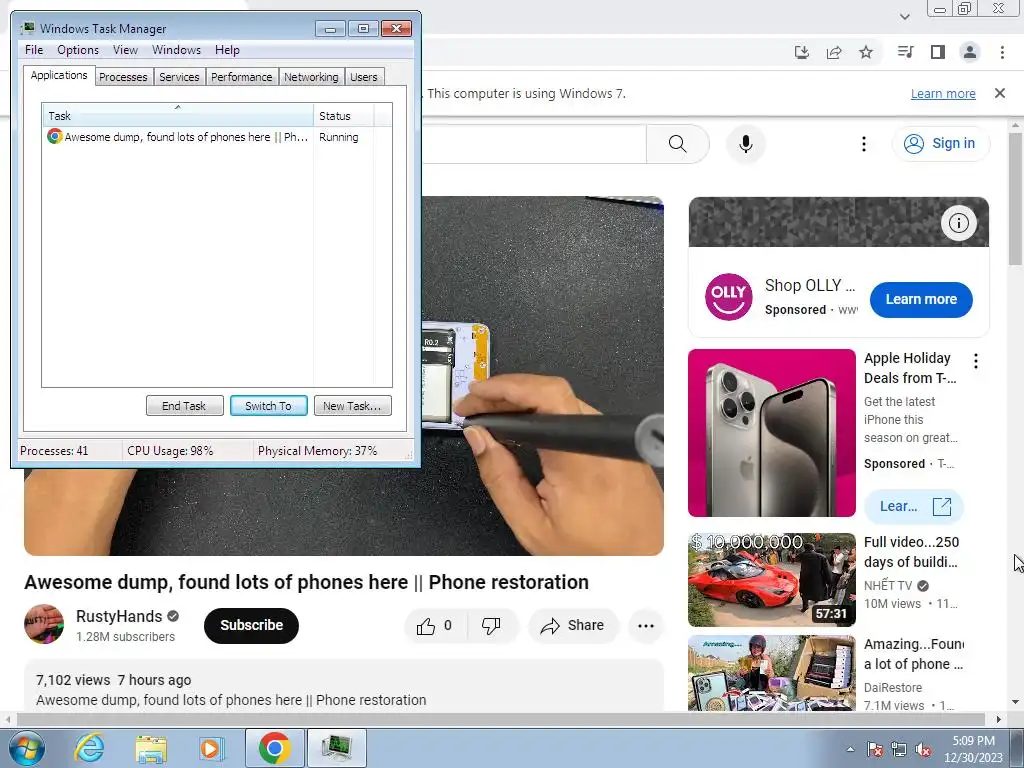
Task: Switch to the Processes tab
Action: [123, 77]
